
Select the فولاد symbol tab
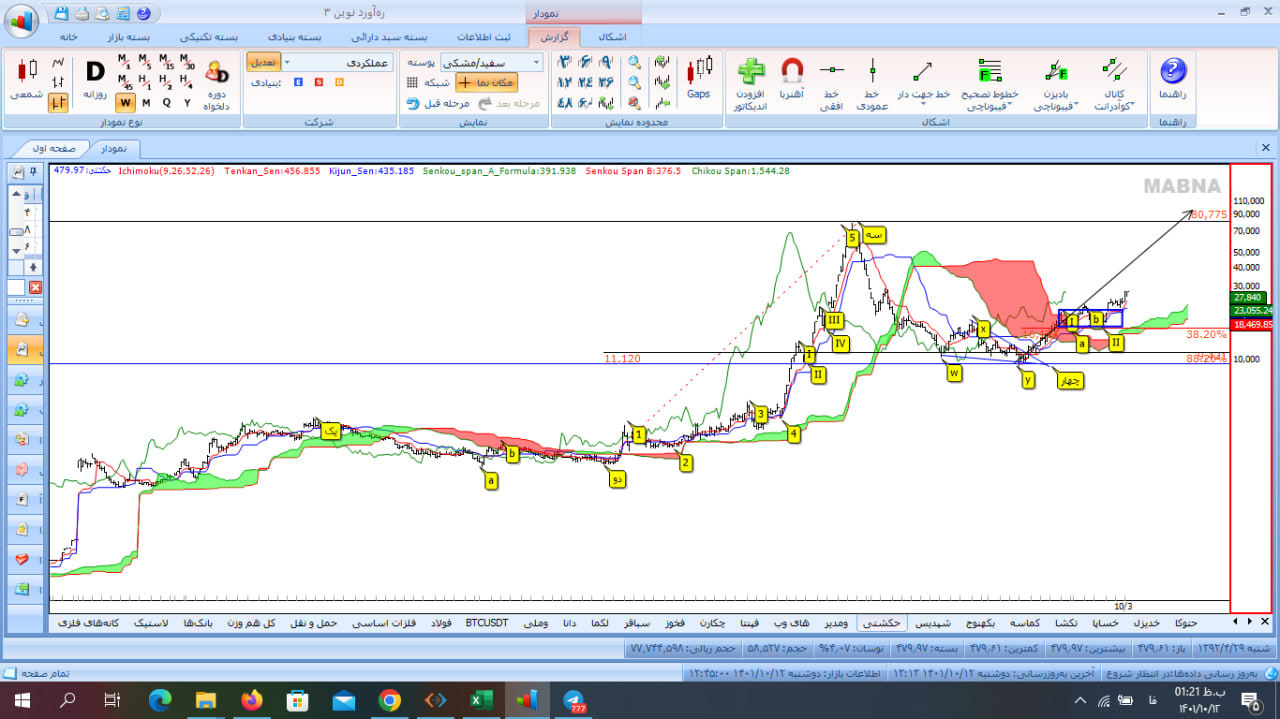[441, 623]
